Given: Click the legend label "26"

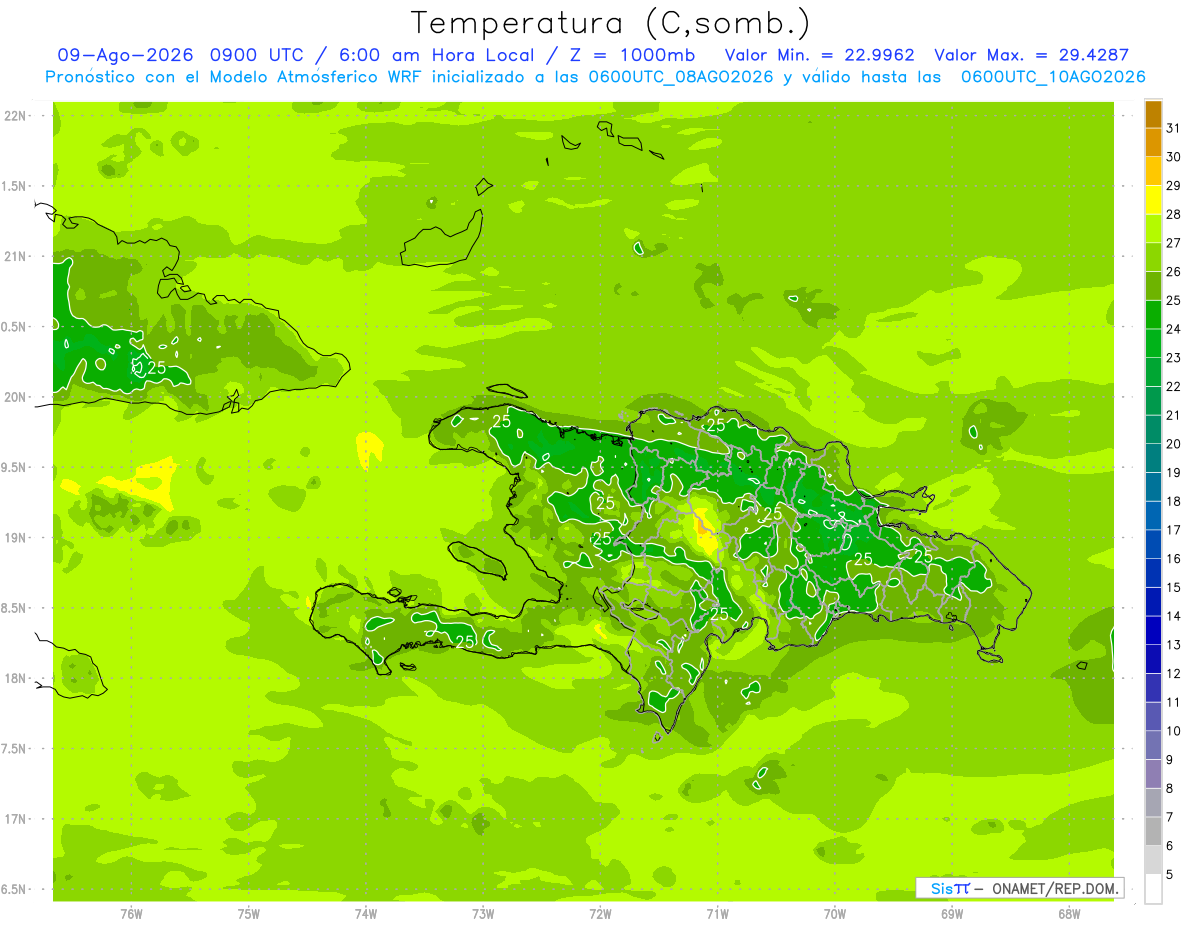Looking at the screenshot, I should (x=1174, y=271).
